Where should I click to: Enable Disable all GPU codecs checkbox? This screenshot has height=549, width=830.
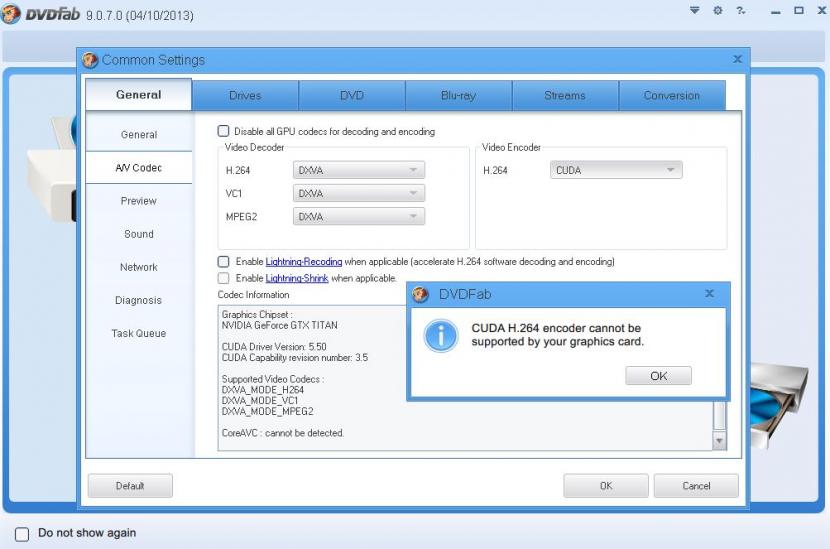click(x=224, y=131)
